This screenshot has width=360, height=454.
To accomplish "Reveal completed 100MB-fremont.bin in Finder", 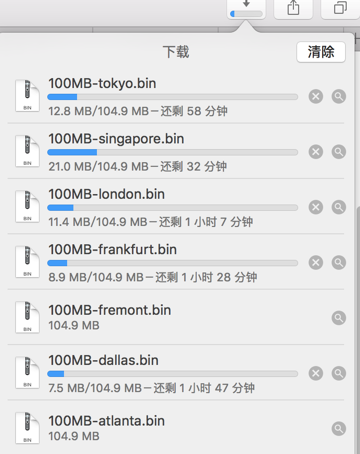I will (x=339, y=318).
